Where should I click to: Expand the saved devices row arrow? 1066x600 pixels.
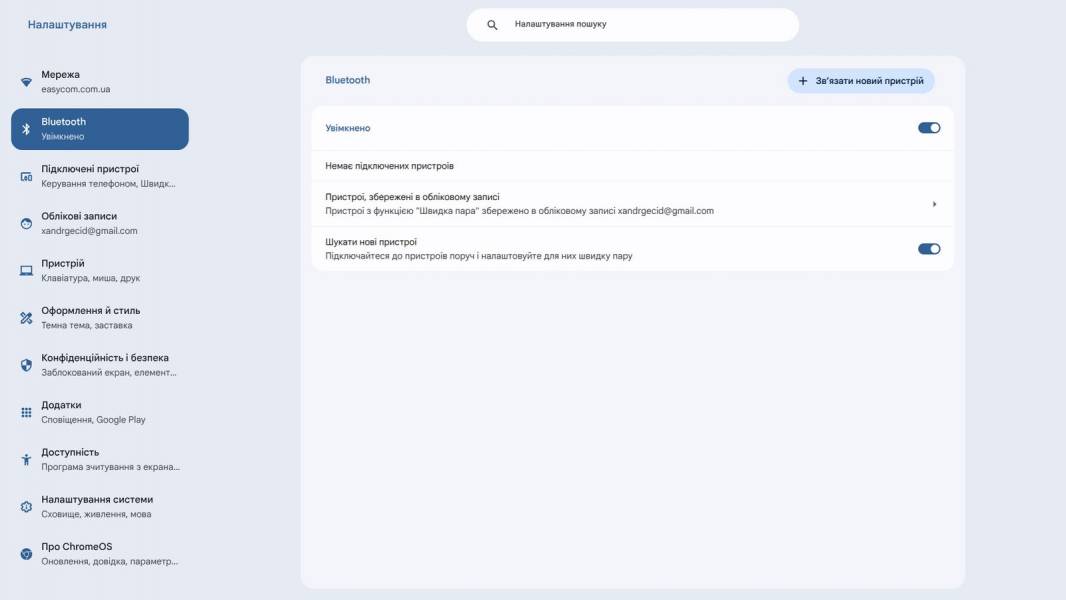click(934, 204)
